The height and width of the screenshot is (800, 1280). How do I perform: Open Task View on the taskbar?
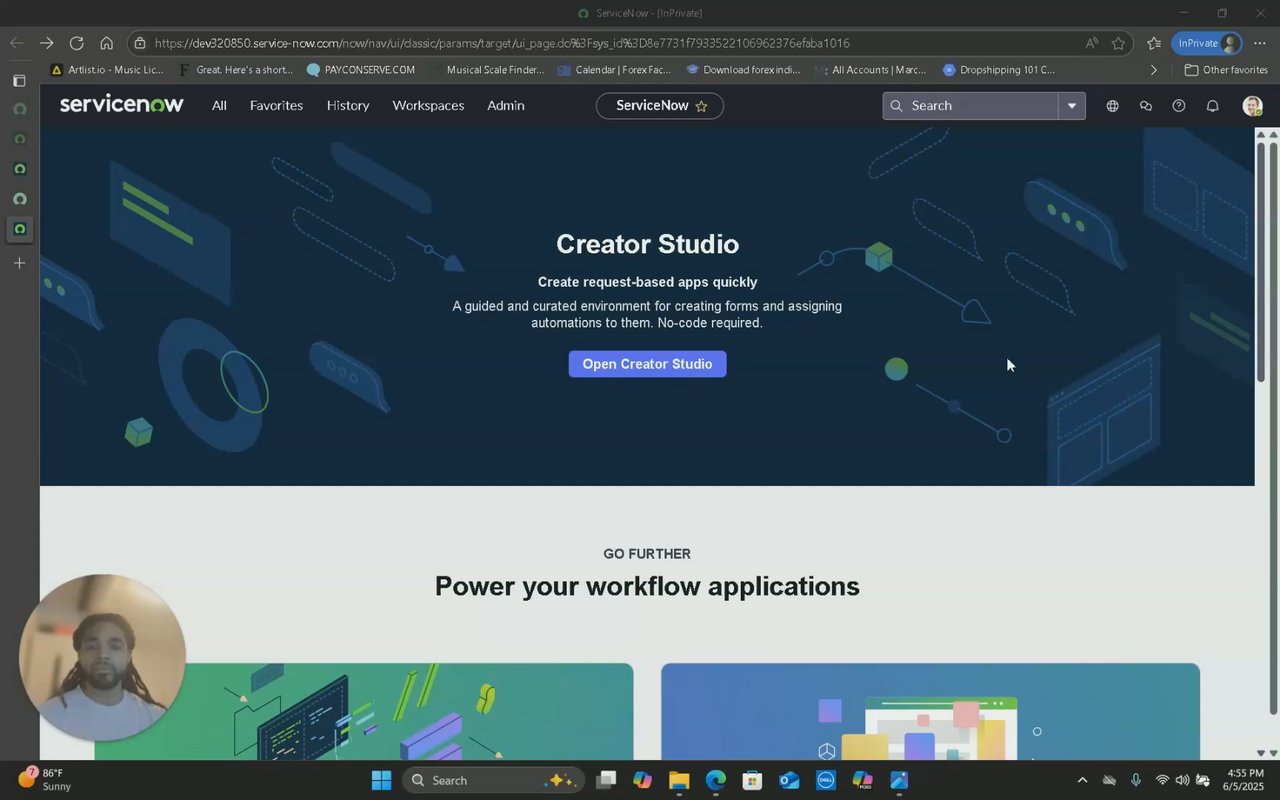click(x=606, y=780)
